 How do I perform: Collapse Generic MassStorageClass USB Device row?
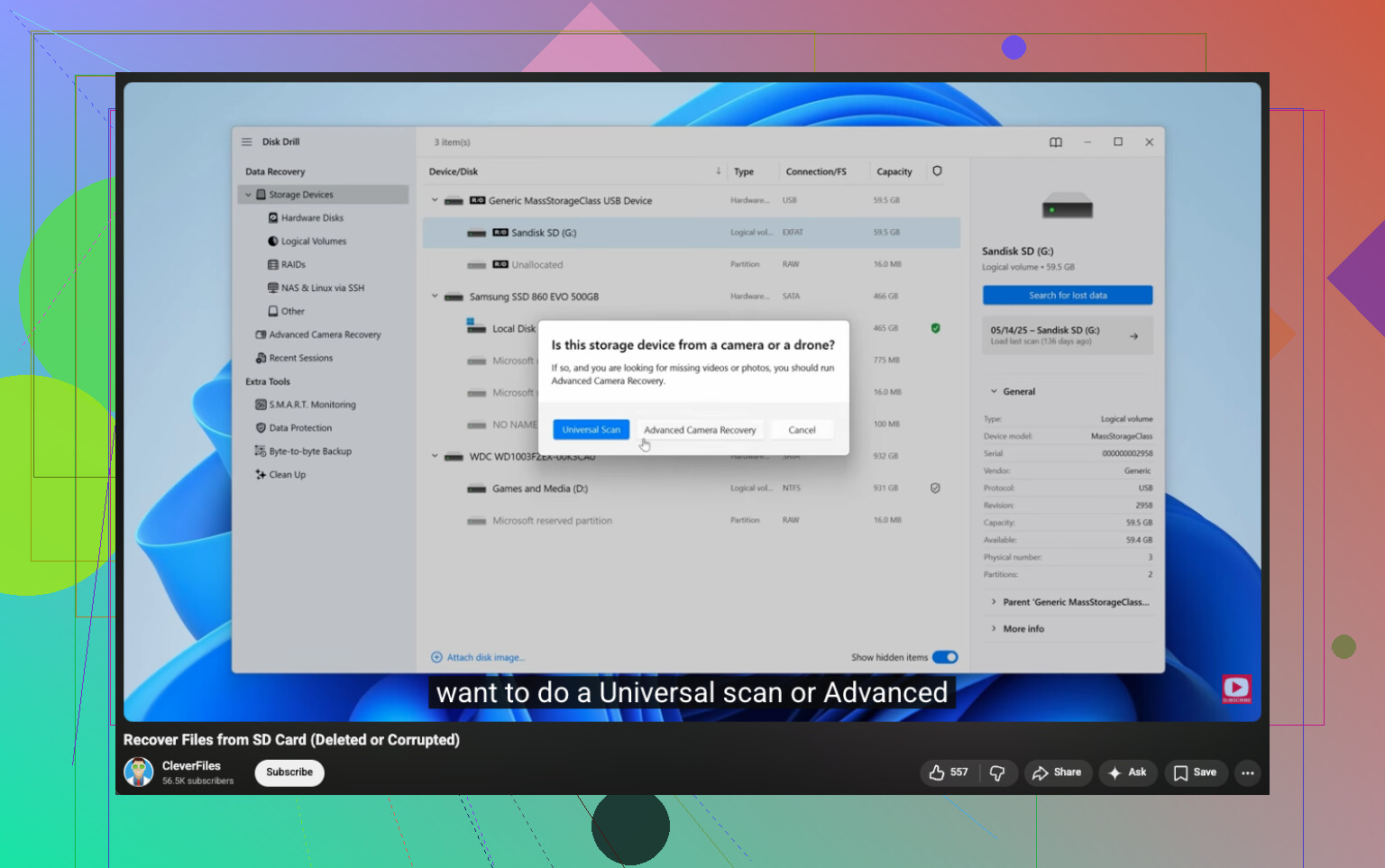(x=435, y=200)
